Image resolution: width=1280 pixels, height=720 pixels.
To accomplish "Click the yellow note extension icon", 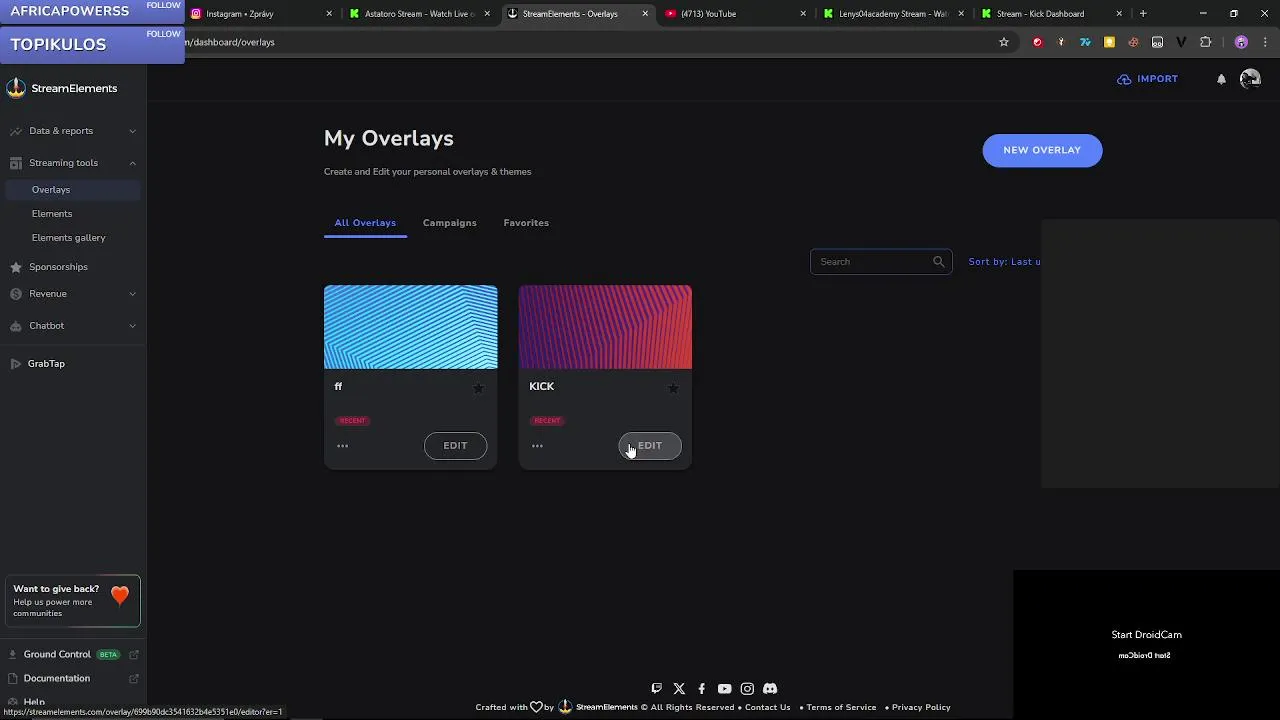I will tap(1109, 42).
